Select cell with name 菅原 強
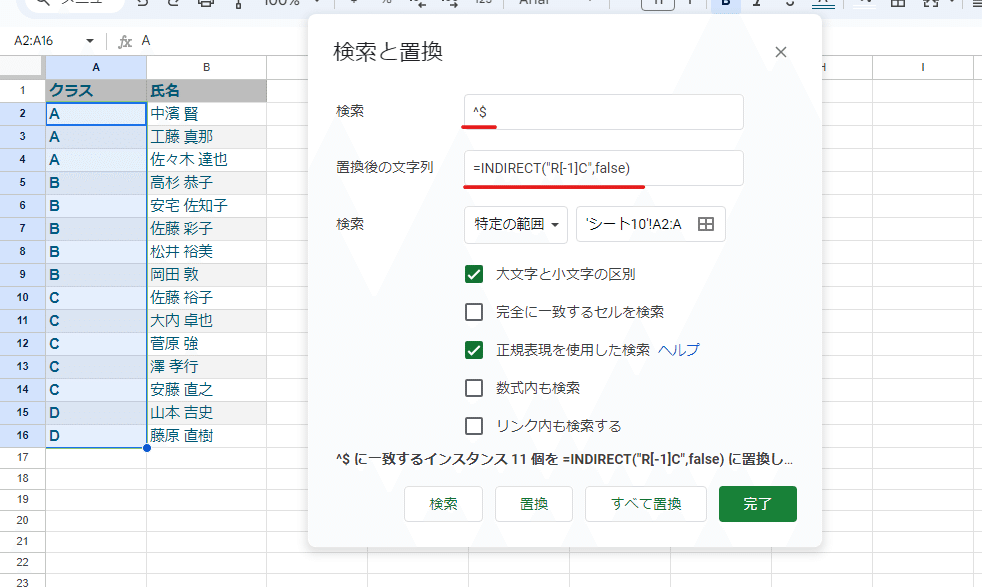Image resolution: width=982 pixels, height=587 pixels. 207,343
